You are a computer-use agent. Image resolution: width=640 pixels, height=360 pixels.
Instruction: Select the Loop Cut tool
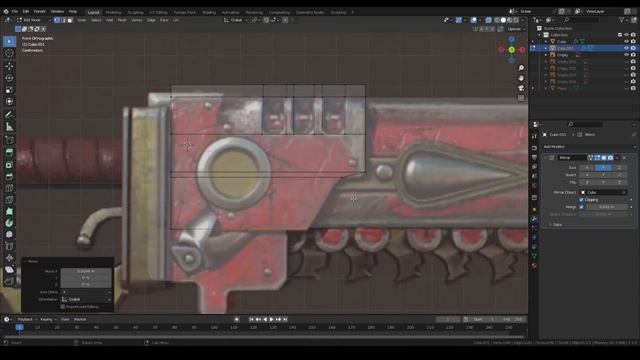tap(9, 188)
